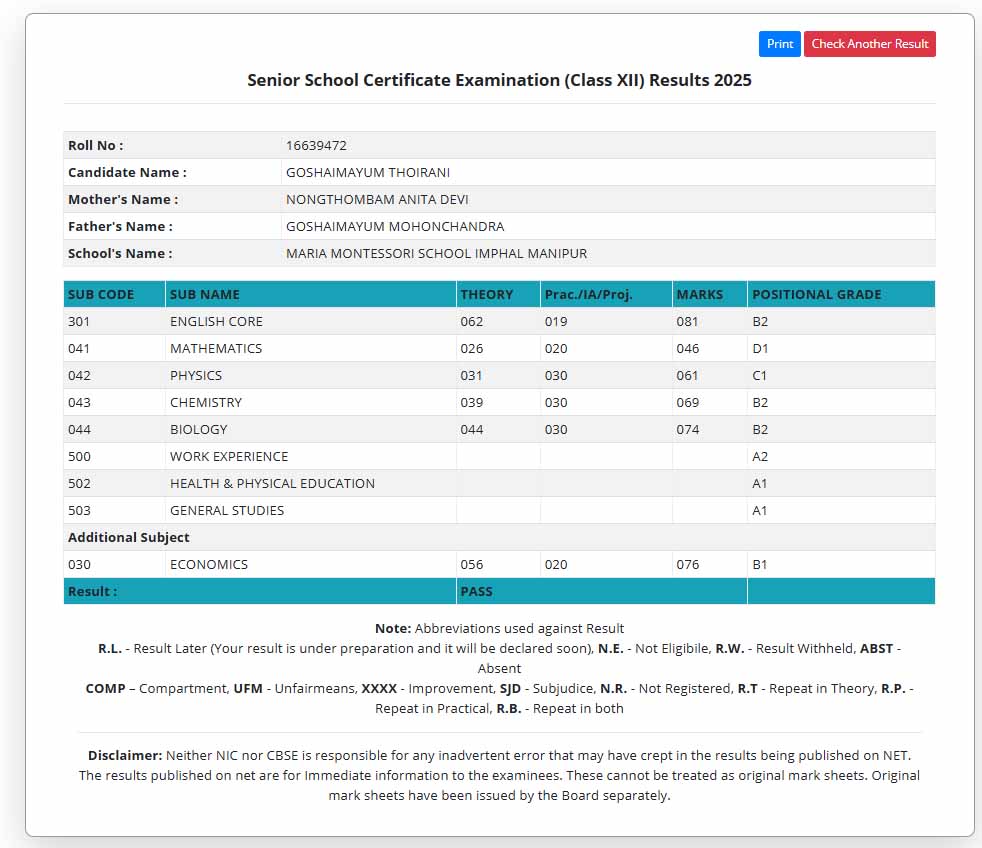Image resolution: width=982 pixels, height=848 pixels.
Task: Click the PHYSICS total marks value 061
Action: 688,376
